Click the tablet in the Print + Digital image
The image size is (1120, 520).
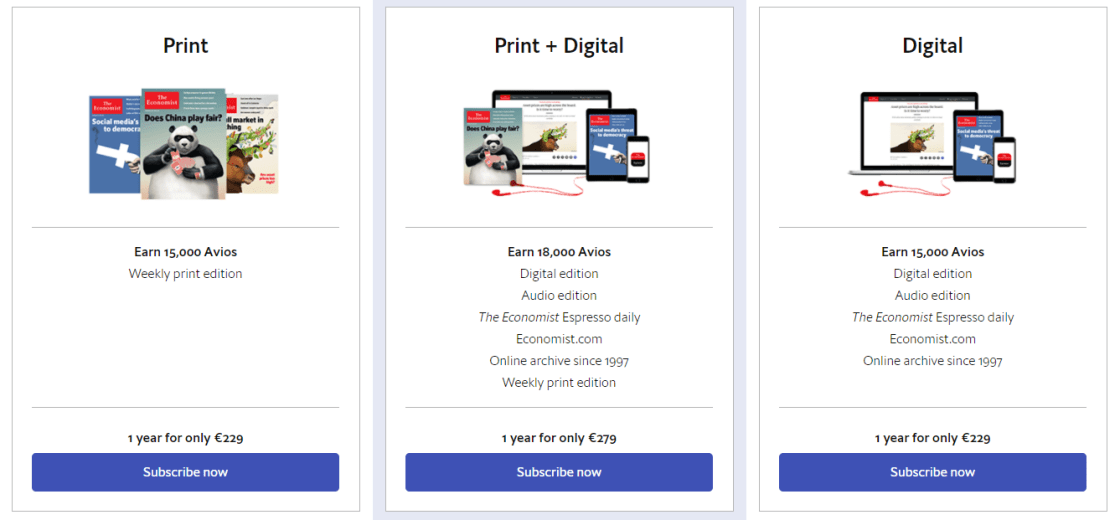[609, 145]
